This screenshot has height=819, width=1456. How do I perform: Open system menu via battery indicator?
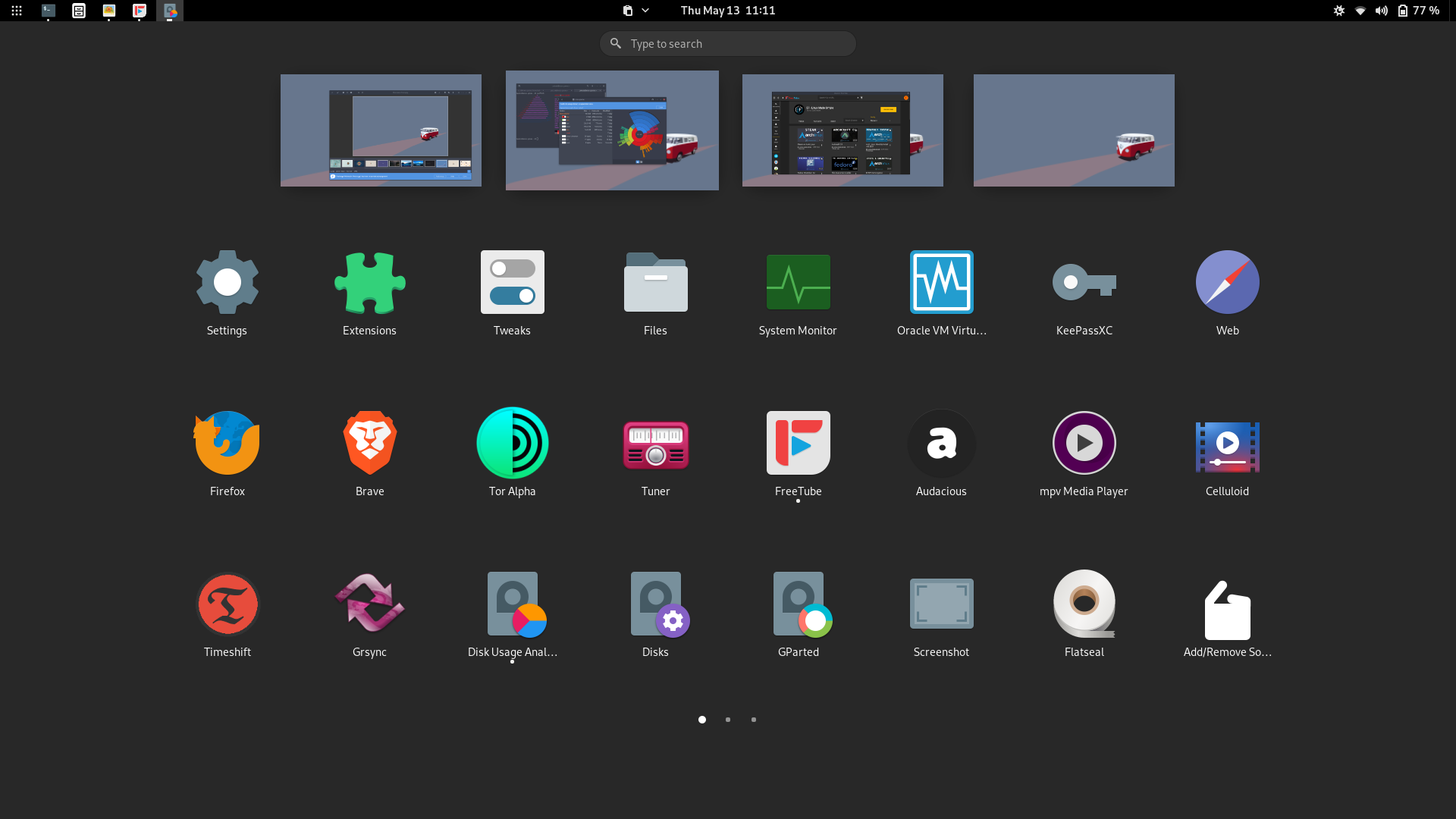click(1403, 11)
